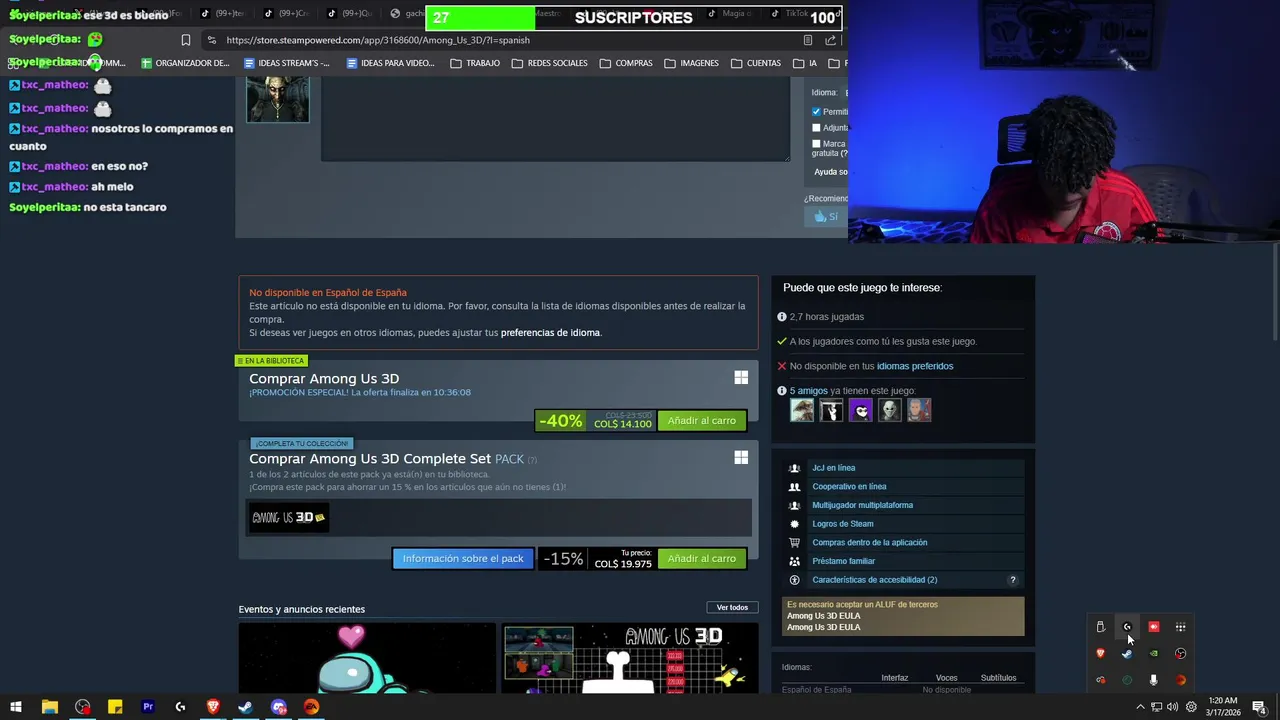Open Compras dentro de la aplicación link
This screenshot has height=720, width=1280.
[869, 543]
